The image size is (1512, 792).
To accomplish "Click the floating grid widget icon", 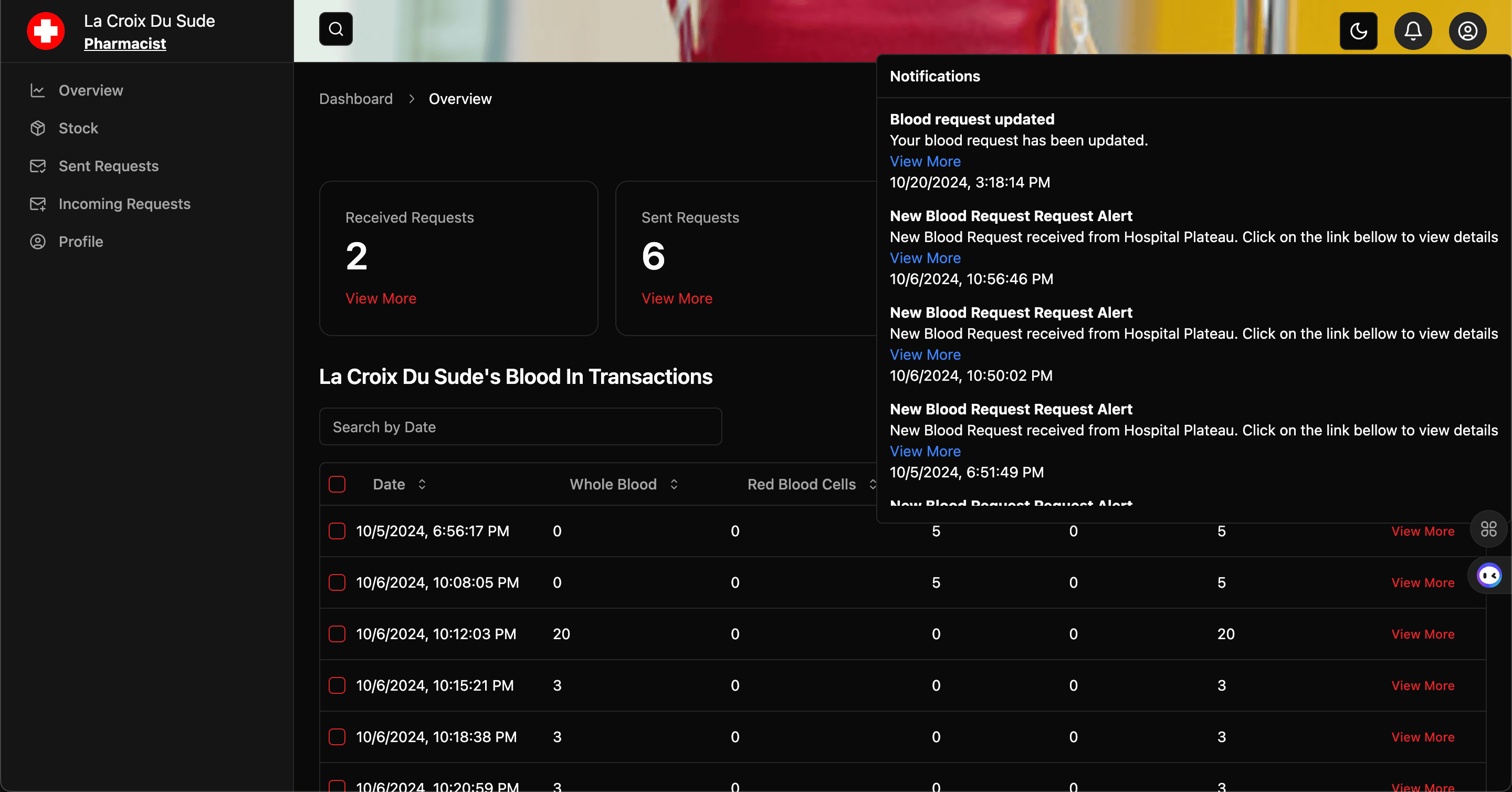I will coord(1488,529).
